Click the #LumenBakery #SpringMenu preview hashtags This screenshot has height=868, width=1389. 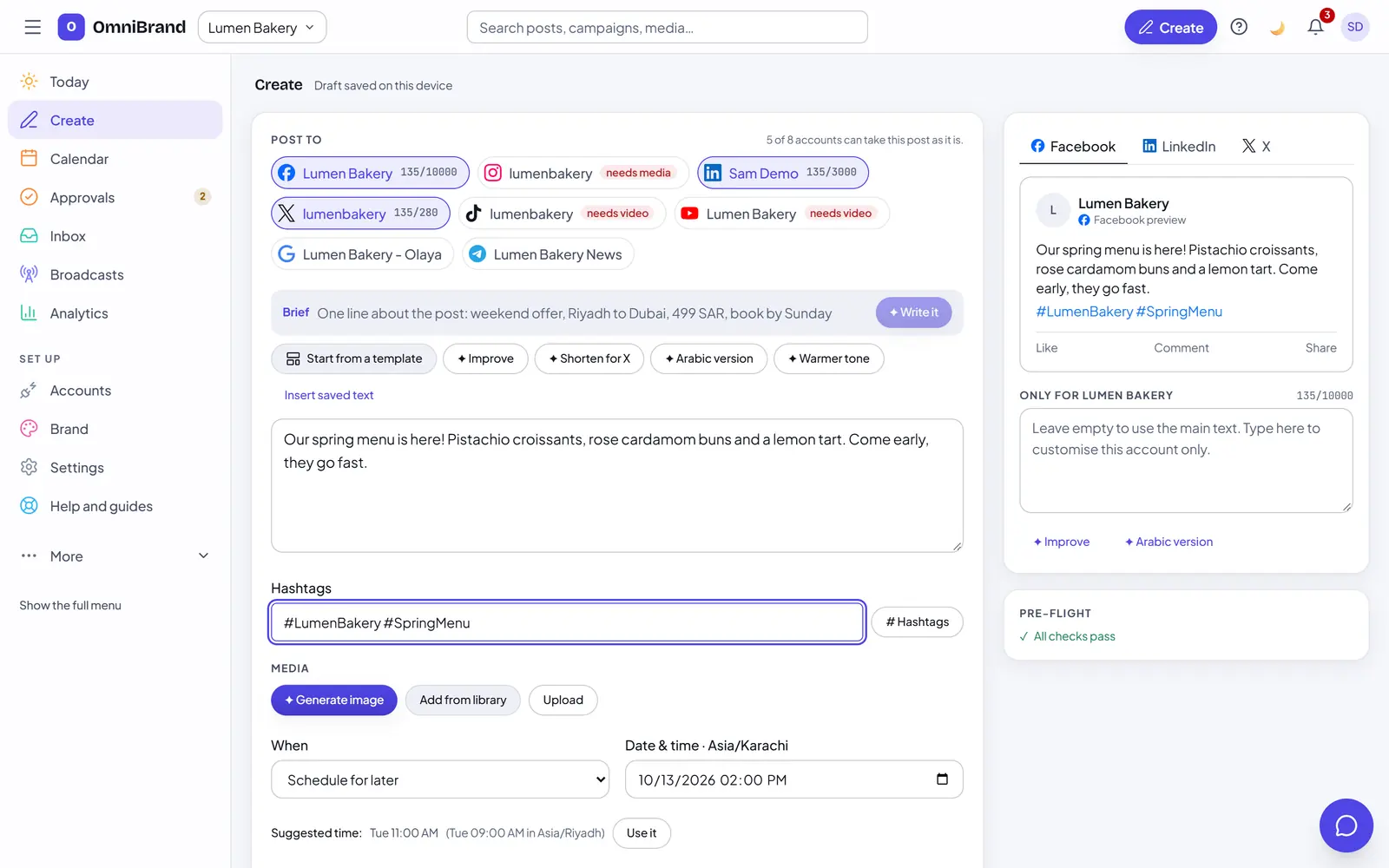pyautogui.click(x=1129, y=312)
